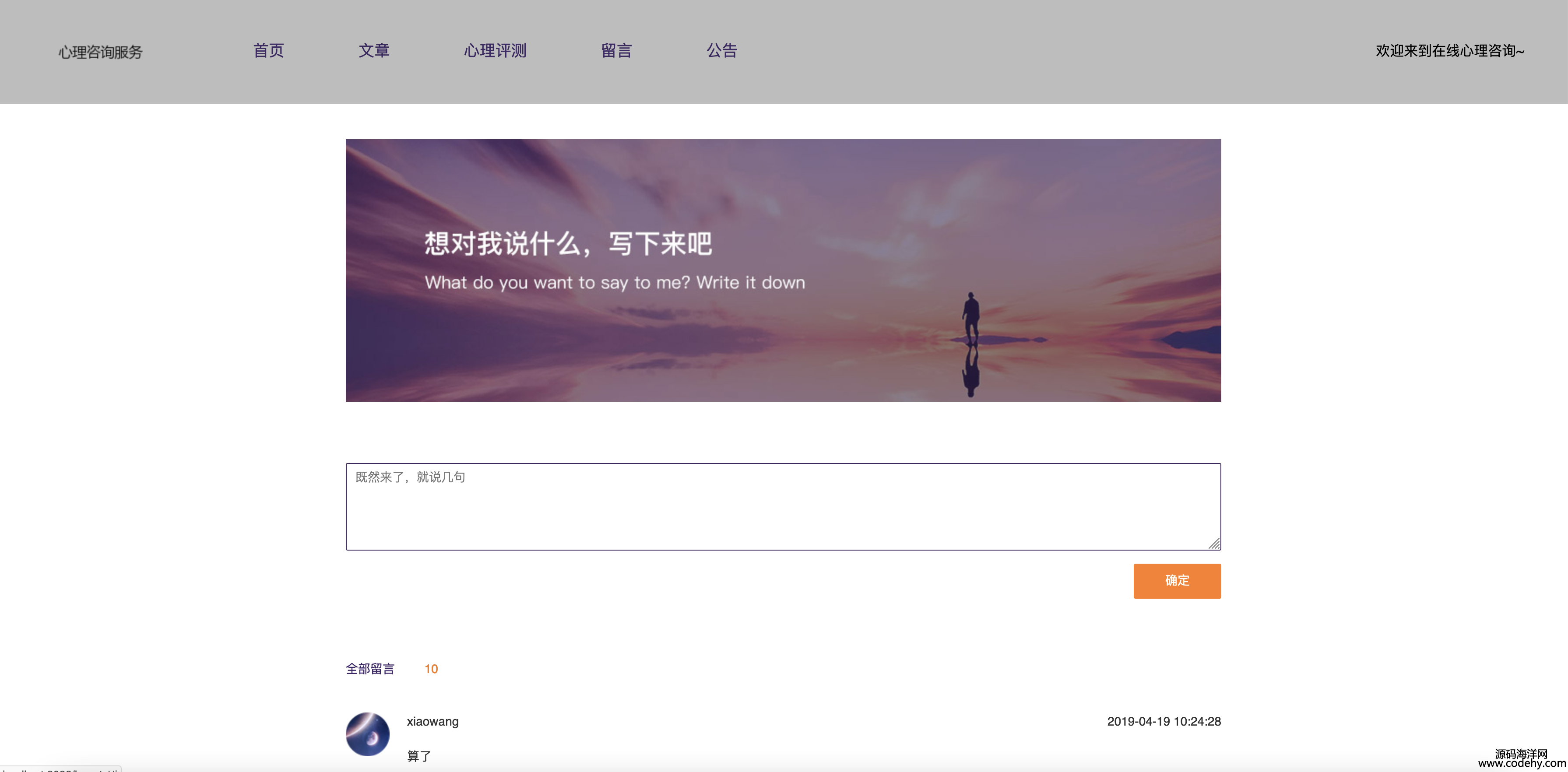The height and width of the screenshot is (772, 1568).
Task: Click the welcome text 欢迎来到在线心理咨询~
Action: click(1450, 50)
